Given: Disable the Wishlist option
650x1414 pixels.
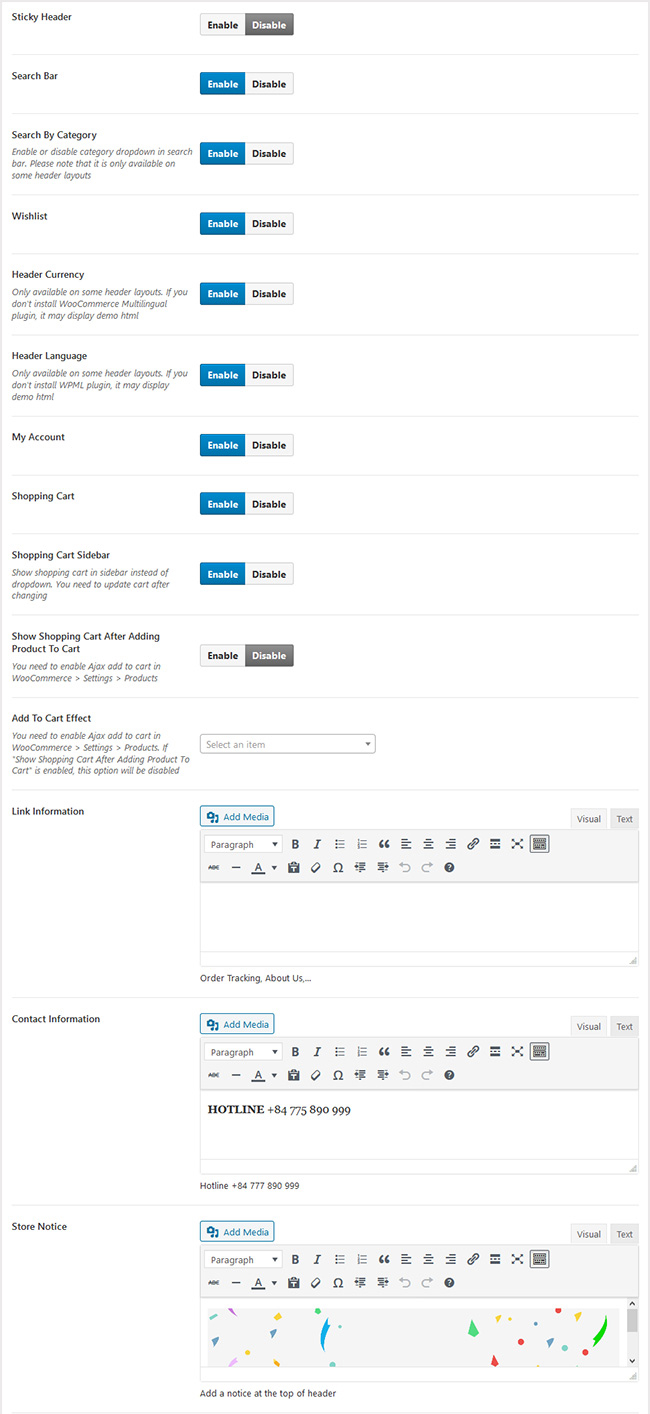Looking at the screenshot, I should point(269,224).
